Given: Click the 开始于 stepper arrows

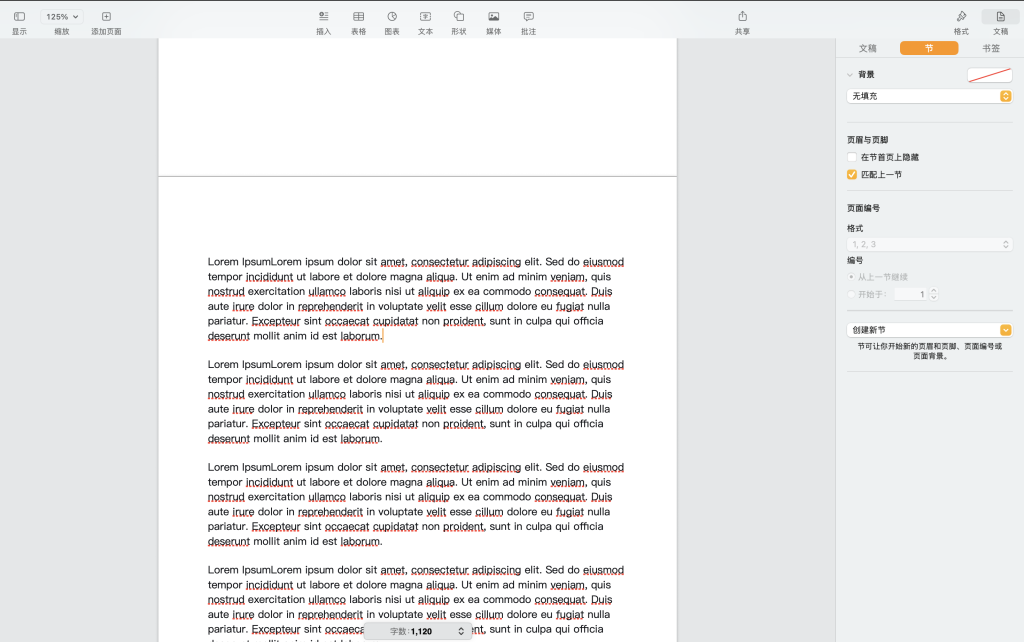Looking at the screenshot, I should [934, 295].
